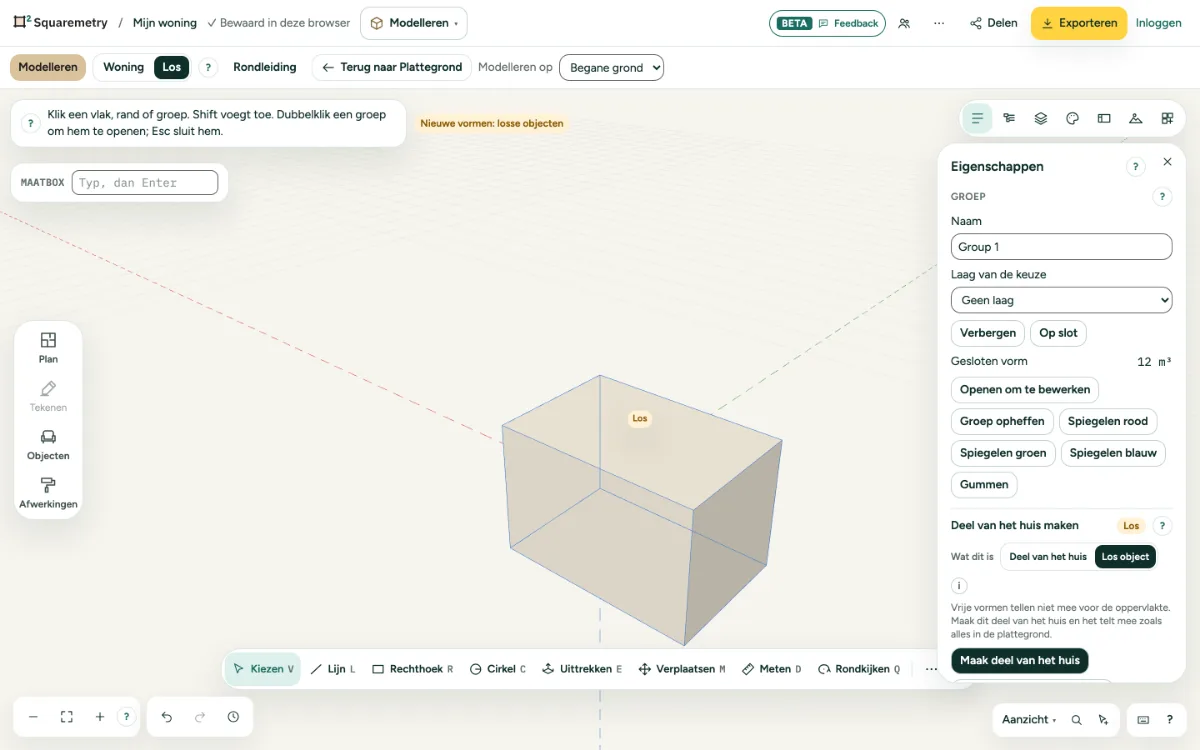Open the Begane grond floor dropdown
This screenshot has width=1200, height=750.
[x=611, y=67]
